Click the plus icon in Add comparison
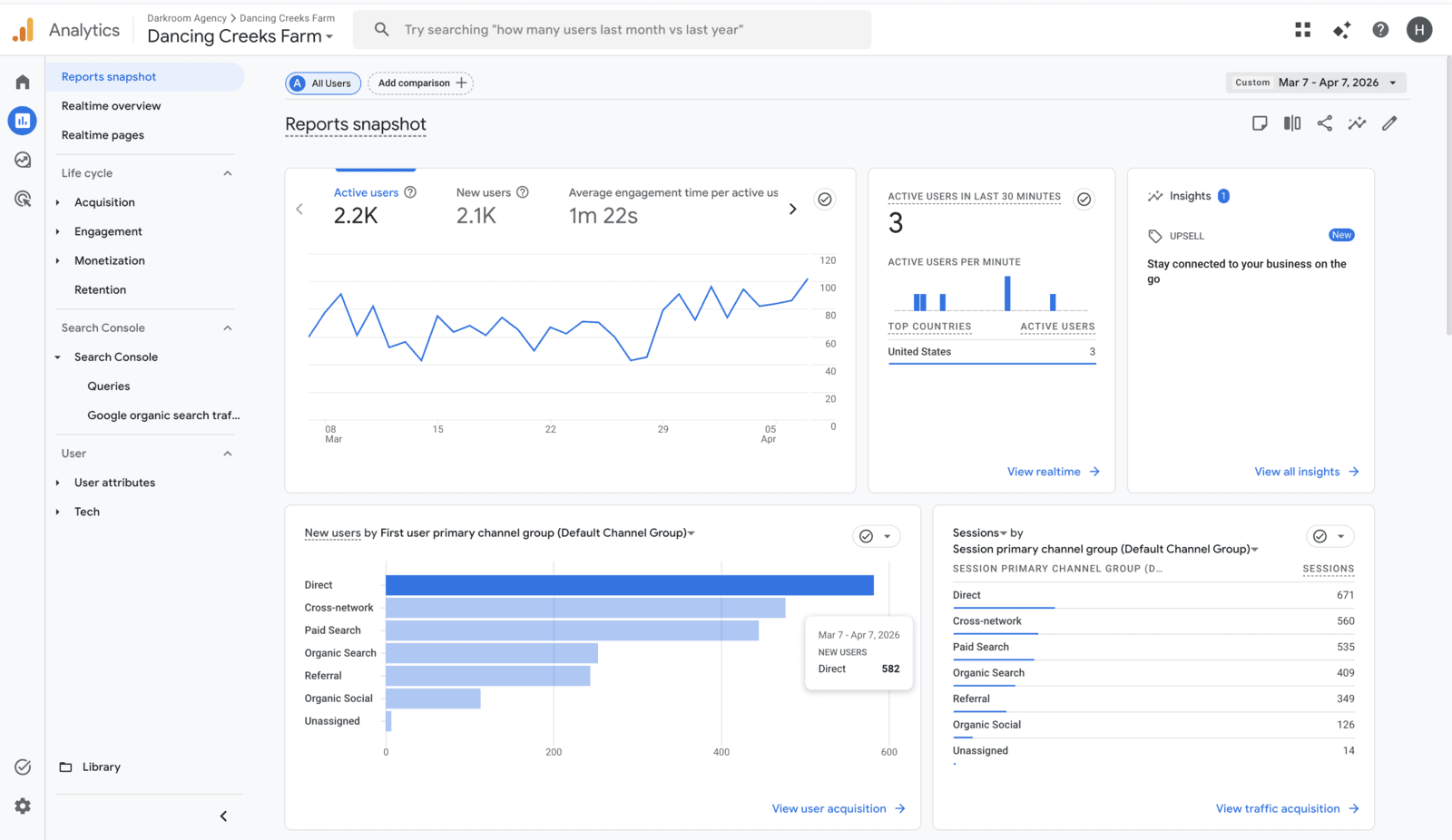This screenshot has height=840, width=1452. (x=461, y=83)
